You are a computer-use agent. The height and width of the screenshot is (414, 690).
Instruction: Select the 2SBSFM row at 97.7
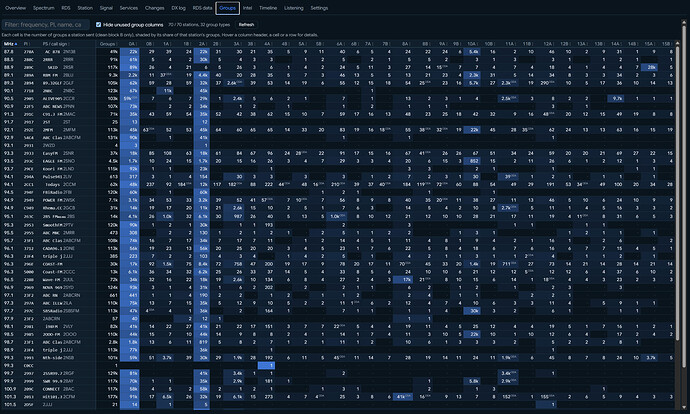tap(338, 311)
